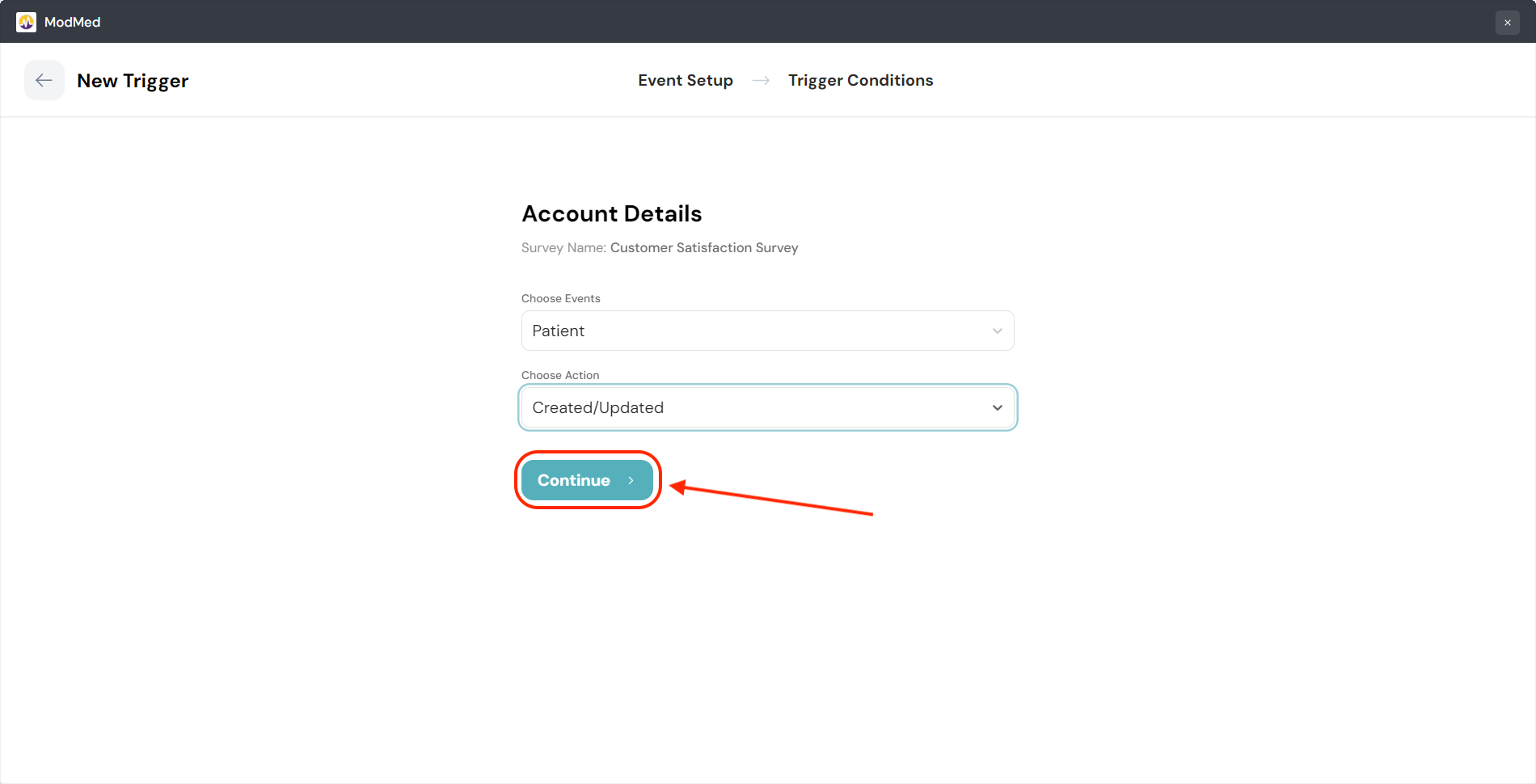Switch to the Event Setup step
This screenshot has height=784, width=1536.
point(685,80)
